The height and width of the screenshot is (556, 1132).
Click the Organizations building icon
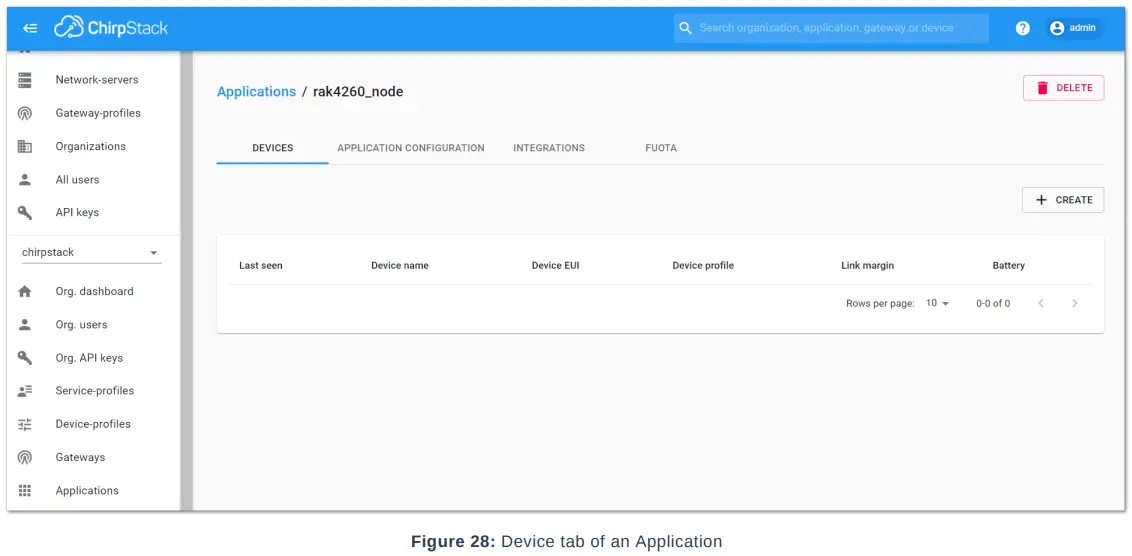(25, 147)
